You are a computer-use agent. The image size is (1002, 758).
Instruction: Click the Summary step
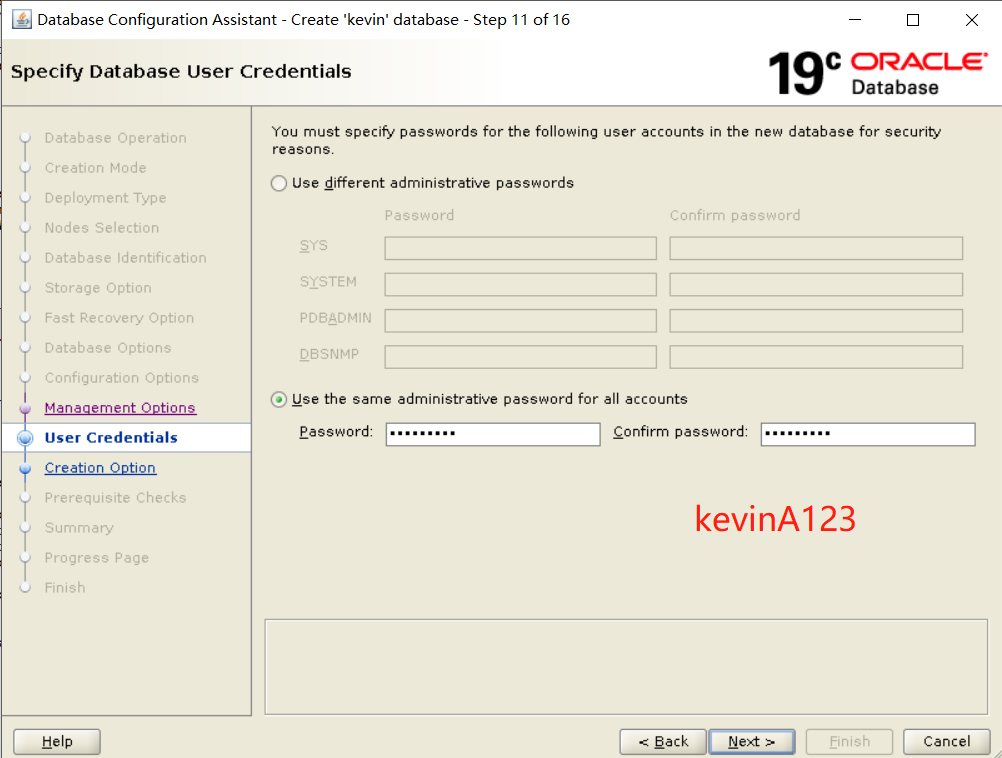(79, 528)
